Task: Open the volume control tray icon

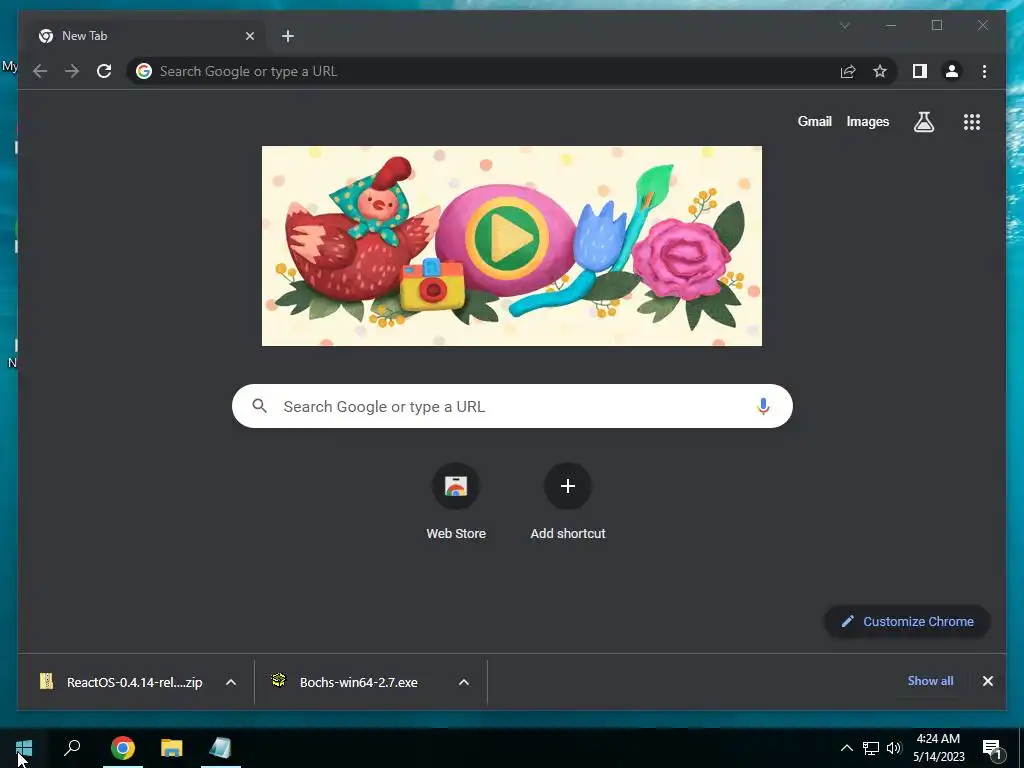Action: point(894,748)
